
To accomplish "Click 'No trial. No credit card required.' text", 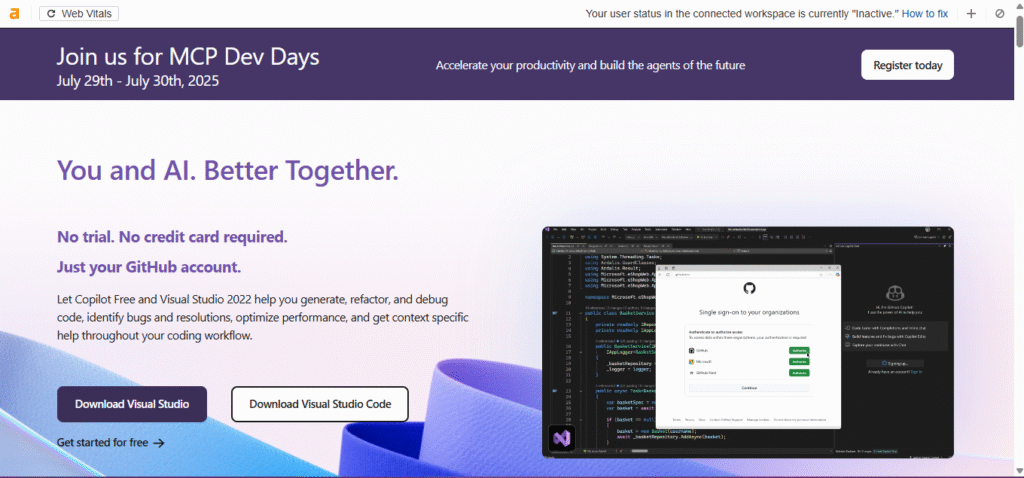I will coord(172,236).
